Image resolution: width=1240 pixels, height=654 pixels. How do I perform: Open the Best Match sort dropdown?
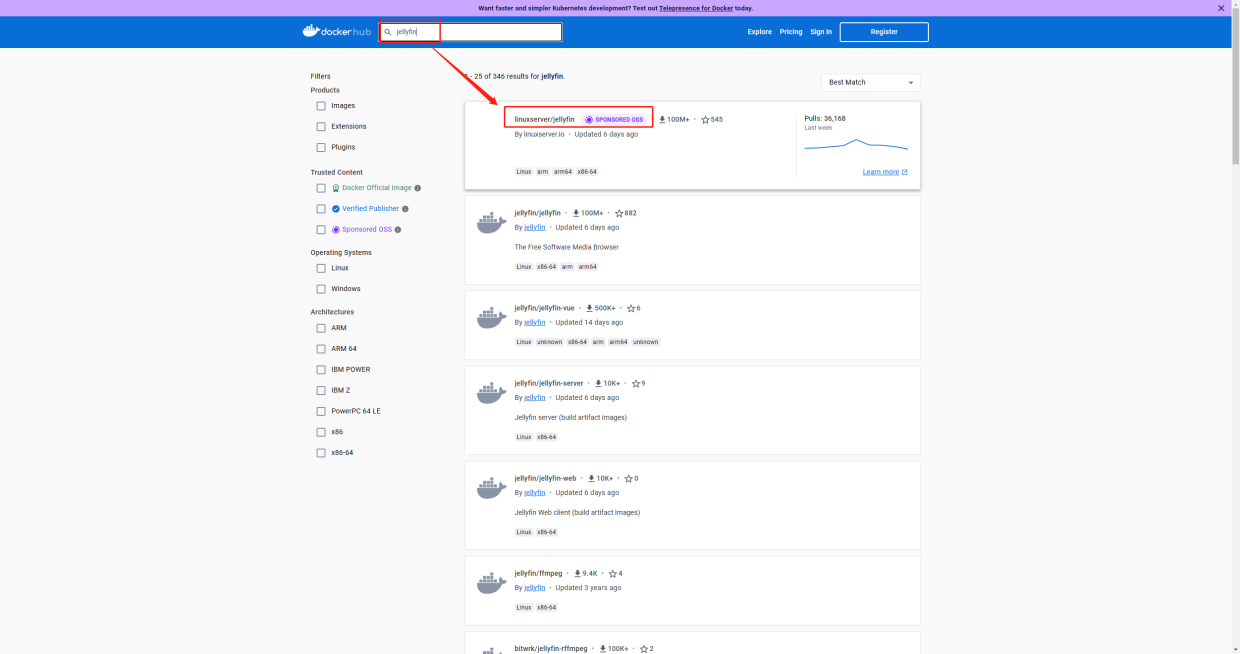pos(871,82)
